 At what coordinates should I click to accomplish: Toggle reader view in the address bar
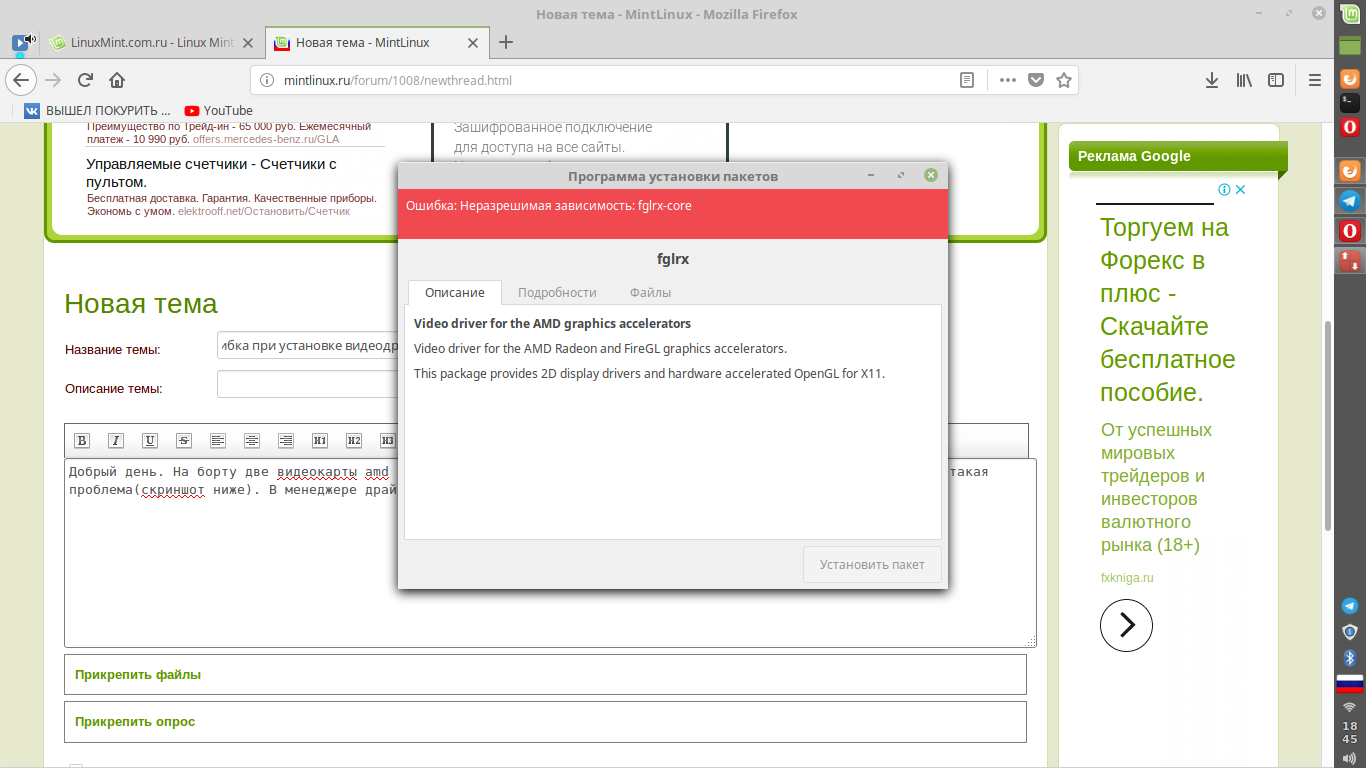[967, 80]
